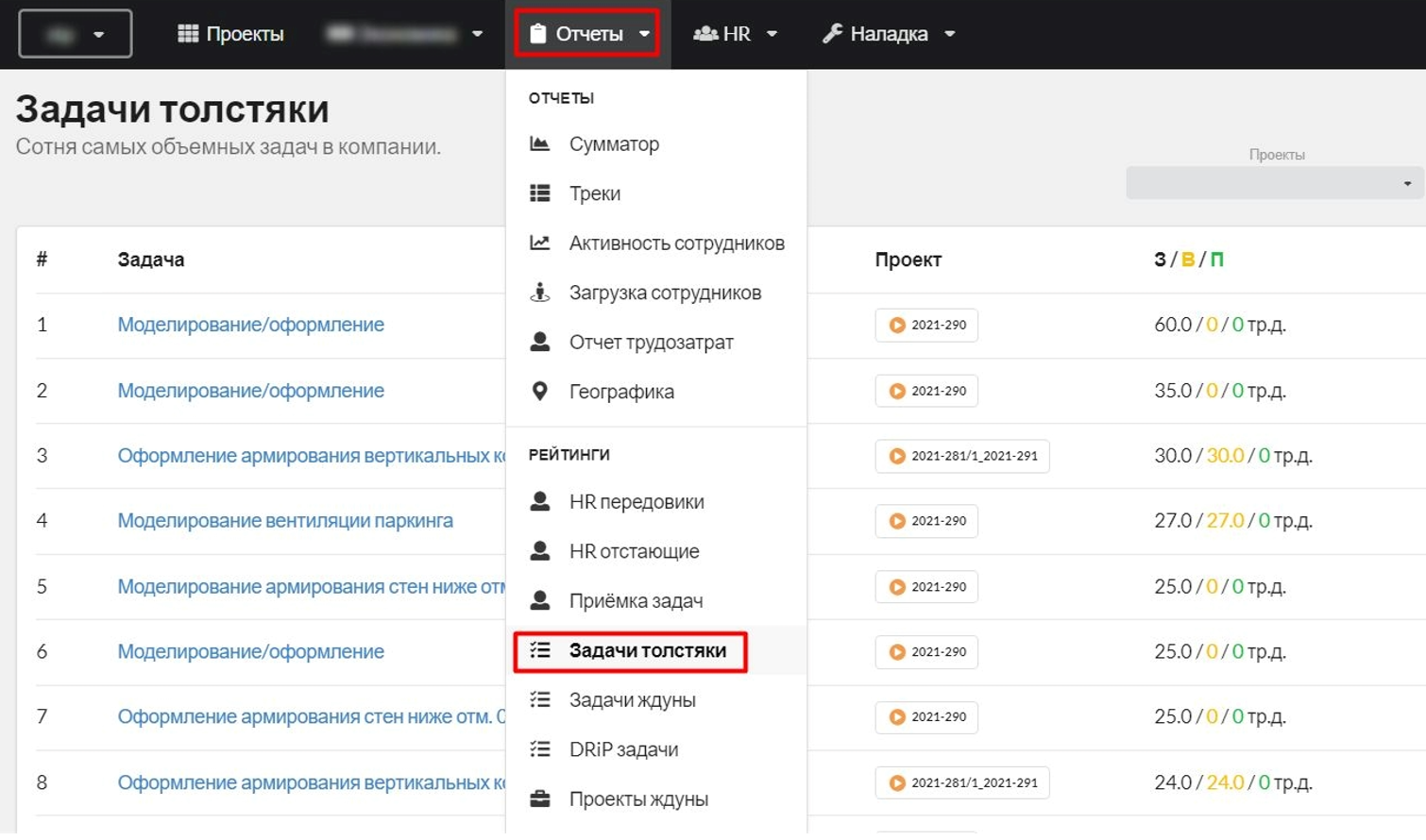Open task 3 Оформление армирования вертикальных link
This screenshot has width=1426, height=840.
311,456
